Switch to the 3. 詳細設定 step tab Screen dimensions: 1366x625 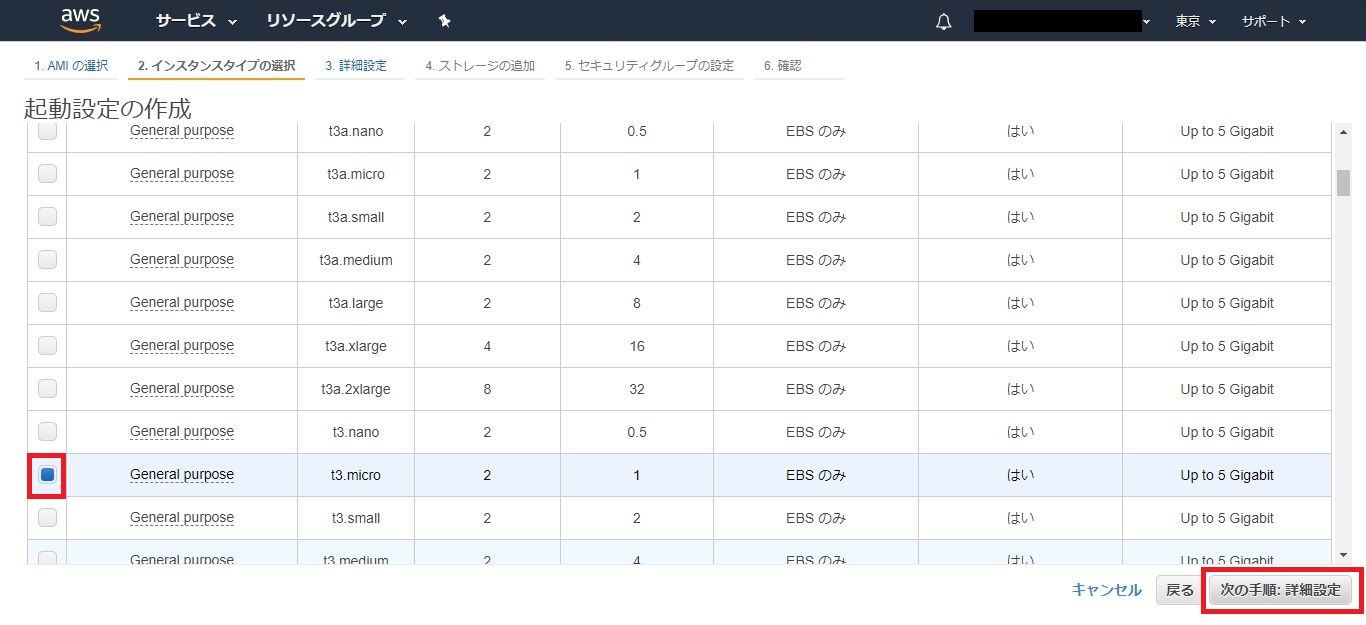pyautogui.click(x=356, y=66)
